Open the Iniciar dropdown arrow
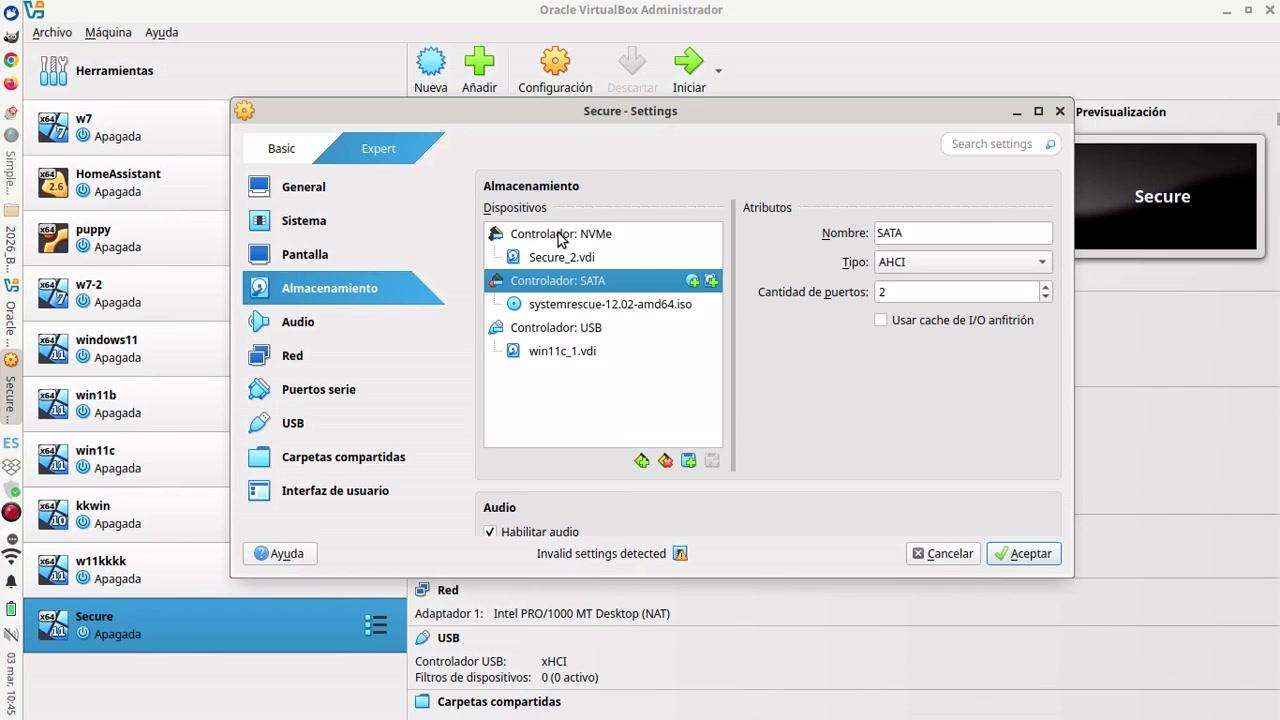Screen dimensions: 1280x720 [x=718, y=71]
